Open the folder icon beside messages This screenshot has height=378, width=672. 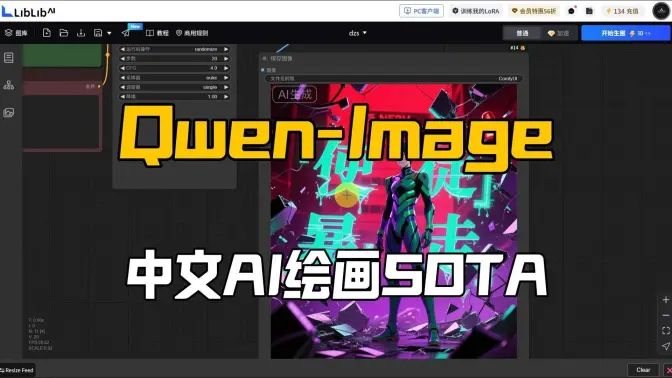(x=589, y=11)
